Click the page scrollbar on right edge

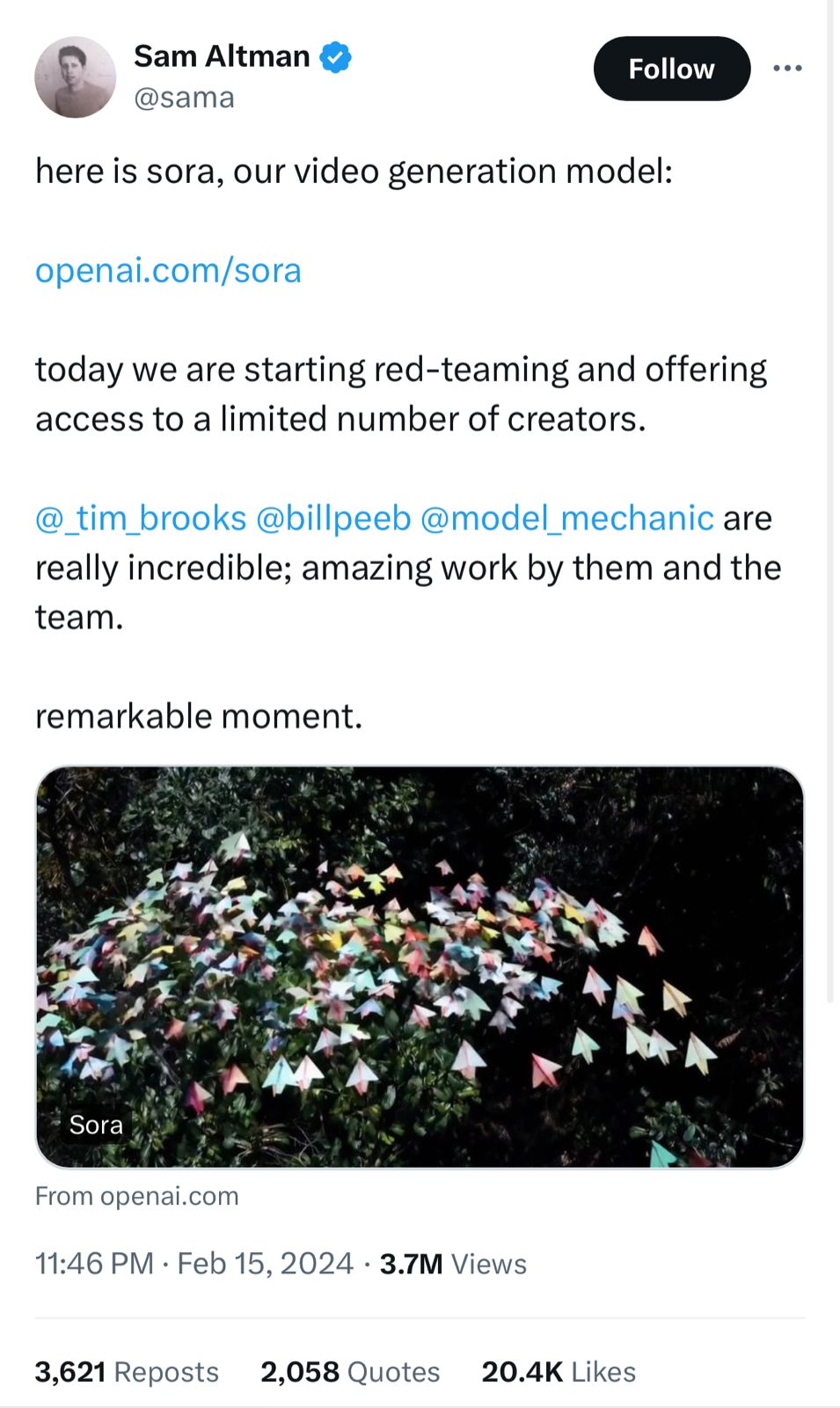click(831, 502)
